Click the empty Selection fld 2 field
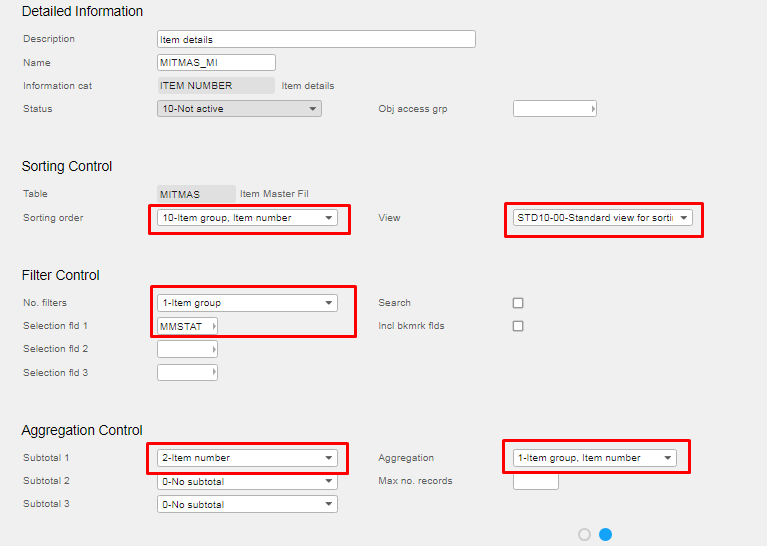Image resolution: width=767 pixels, height=546 pixels. [187, 349]
